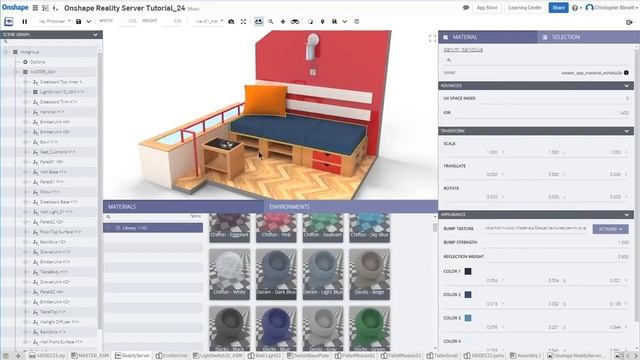The height and width of the screenshot is (360, 640).
Task: Collapse the Scene Graph panel
Action: point(96,35)
